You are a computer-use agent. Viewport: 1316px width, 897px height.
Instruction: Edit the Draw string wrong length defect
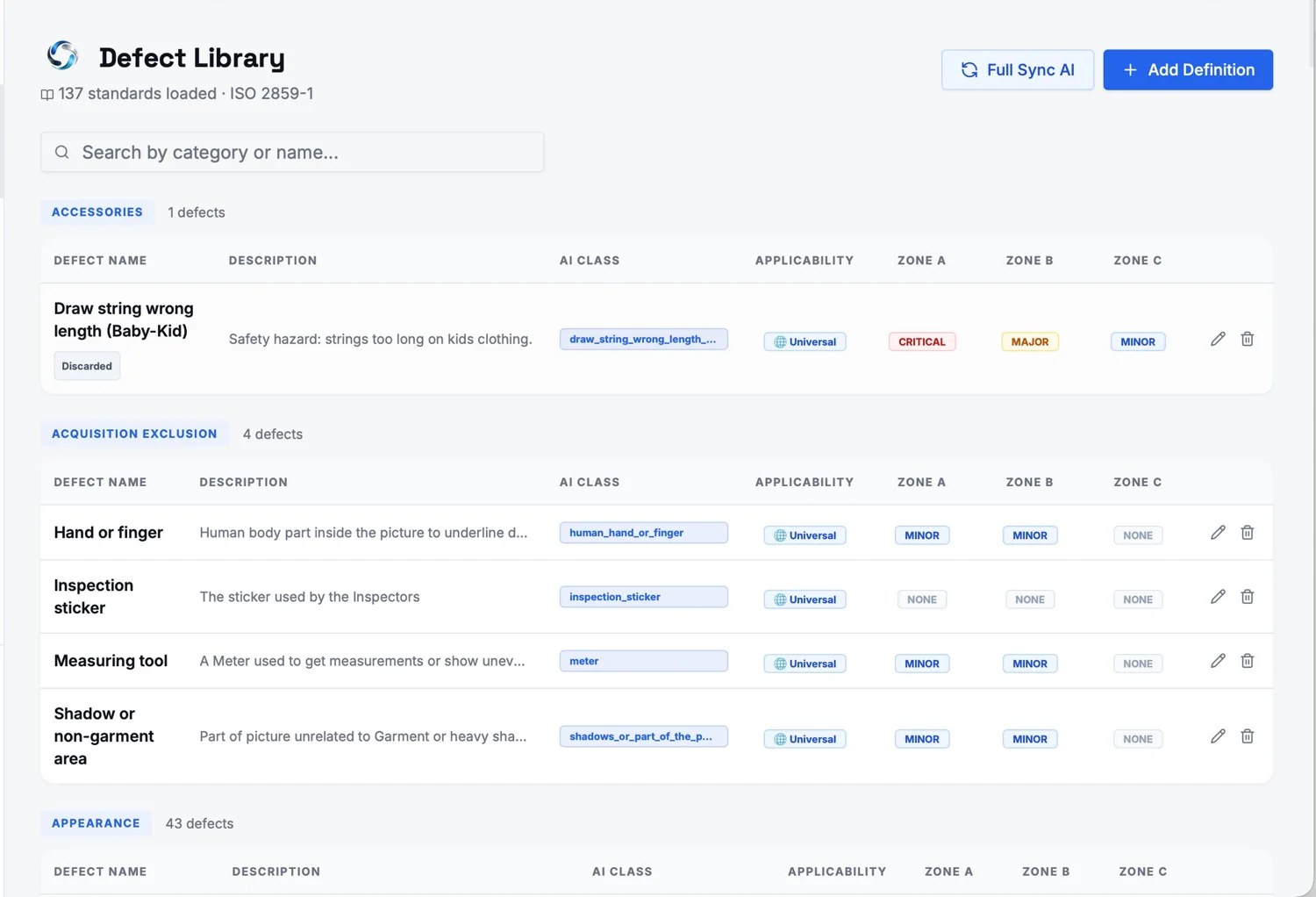(x=1218, y=339)
